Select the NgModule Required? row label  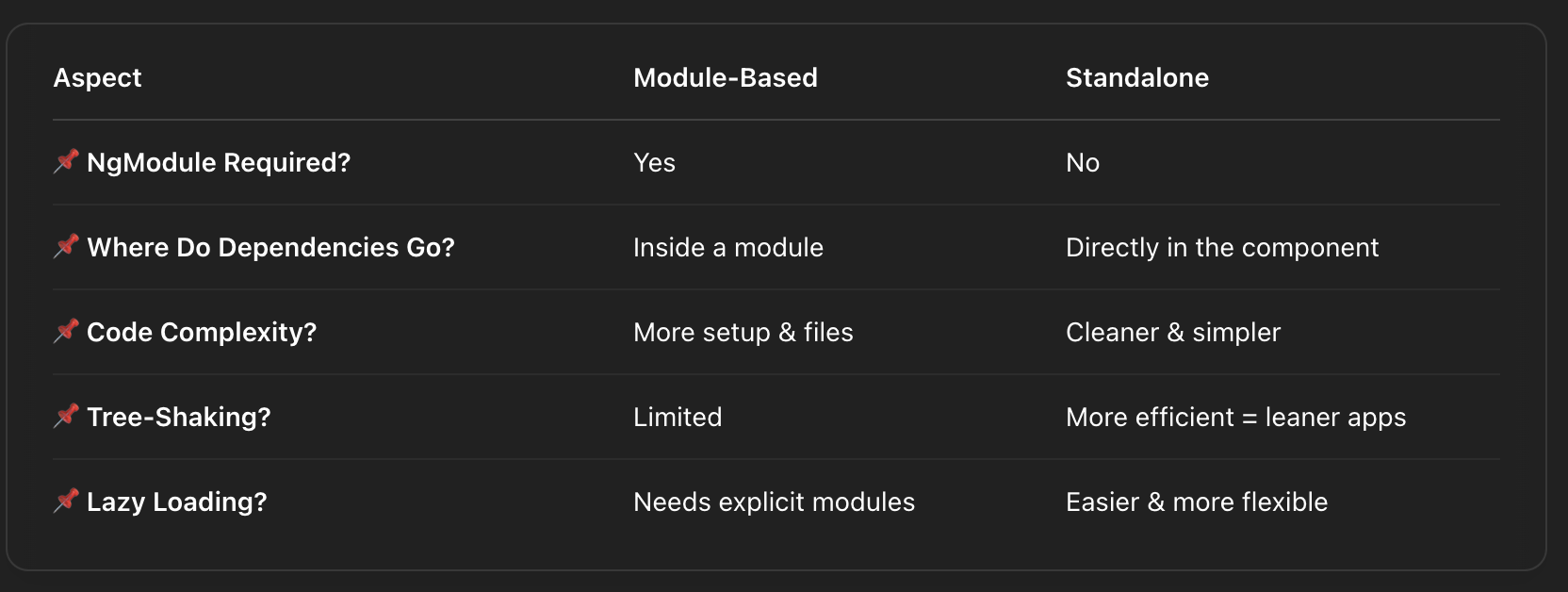click(x=219, y=162)
